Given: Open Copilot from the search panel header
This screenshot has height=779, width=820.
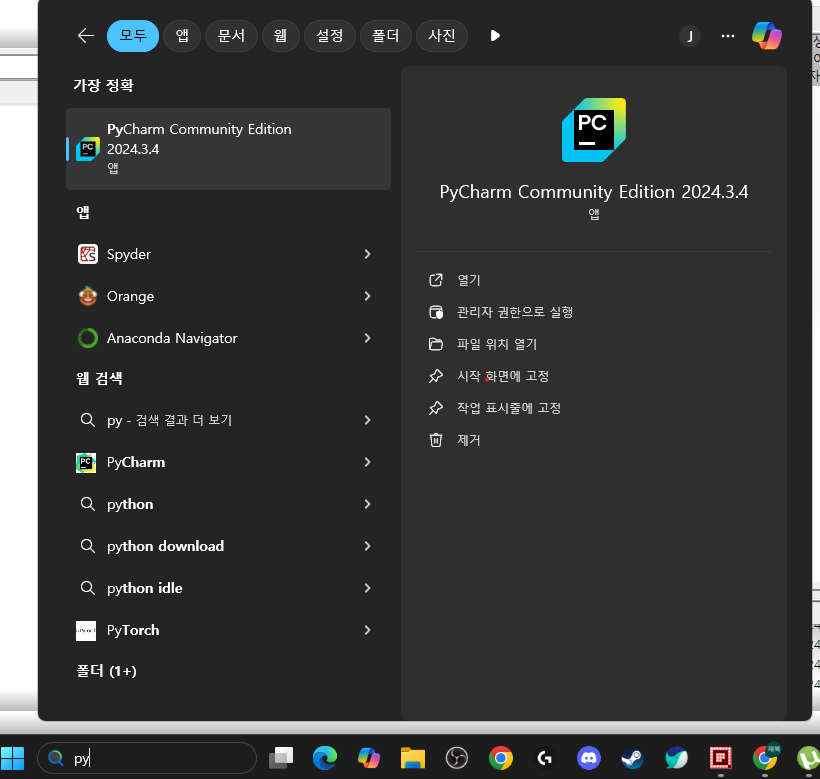Looking at the screenshot, I should [767, 36].
